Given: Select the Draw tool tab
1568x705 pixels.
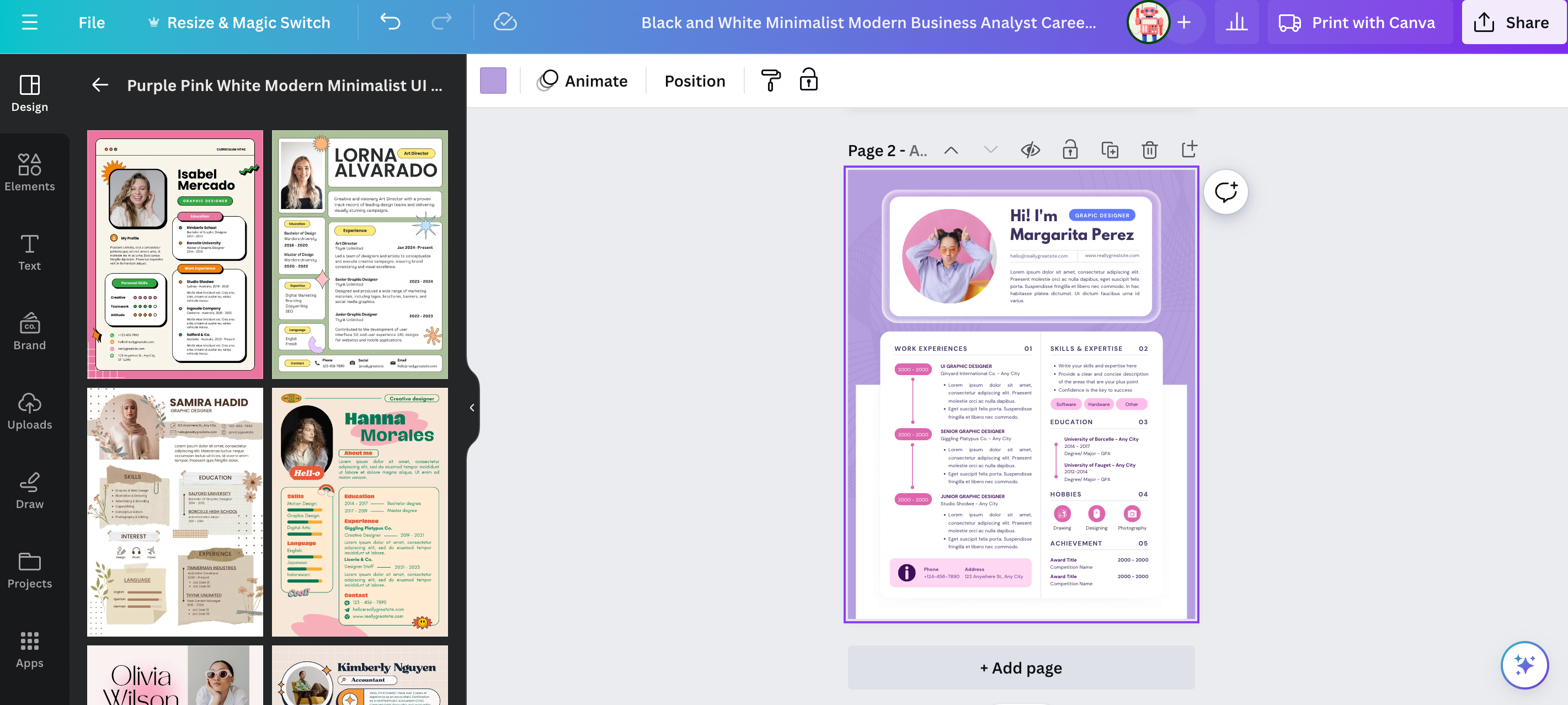Looking at the screenshot, I should (30, 491).
